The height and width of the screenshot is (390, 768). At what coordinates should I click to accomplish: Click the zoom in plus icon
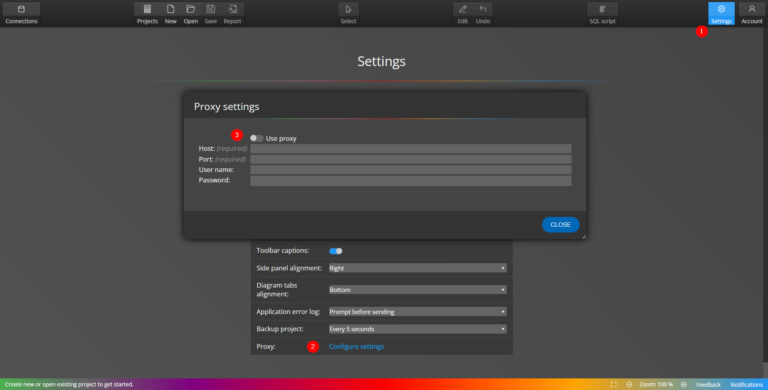point(684,385)
